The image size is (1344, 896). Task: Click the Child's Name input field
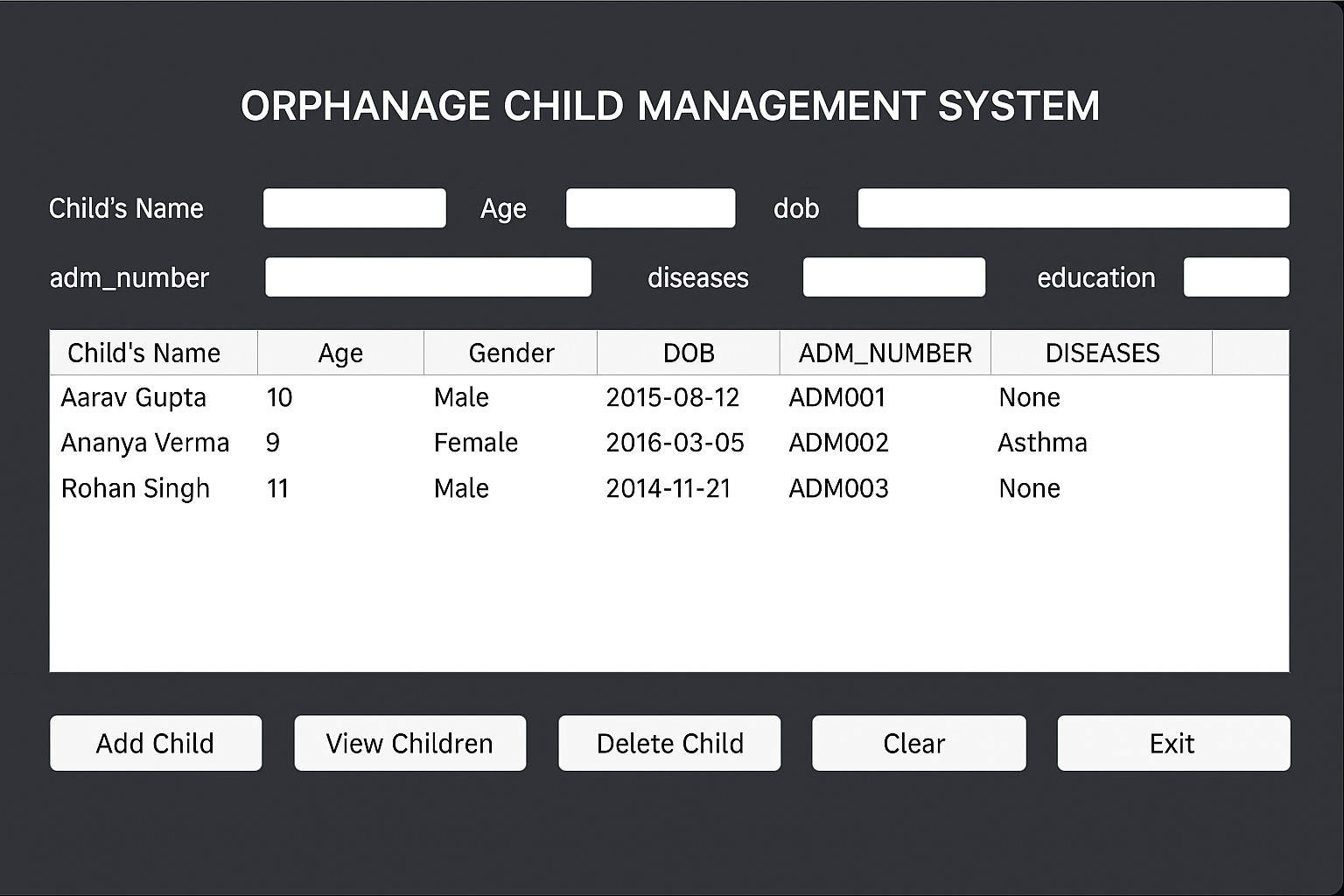click(x=353, y=208)
